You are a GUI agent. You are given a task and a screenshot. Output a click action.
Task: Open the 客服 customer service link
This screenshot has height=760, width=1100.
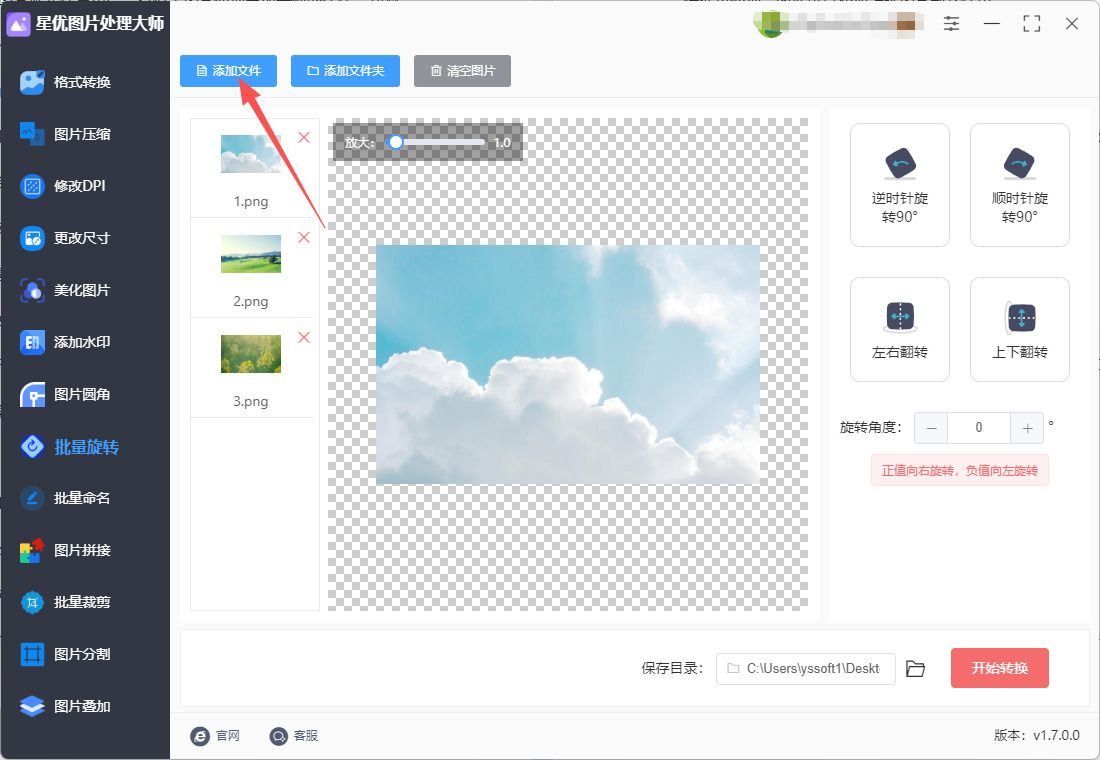[294, 735]
